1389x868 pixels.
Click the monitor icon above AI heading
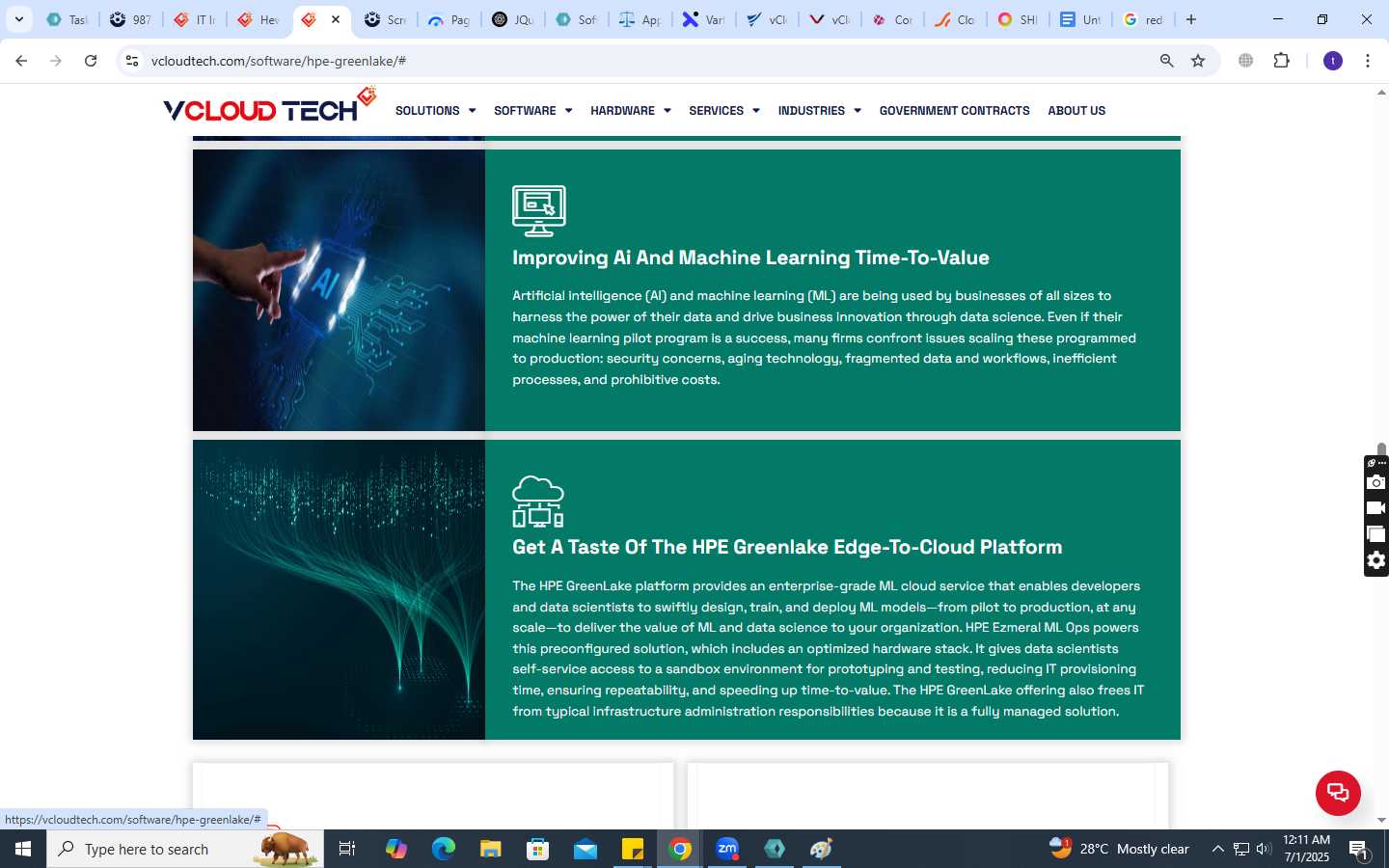coord(538,210)
